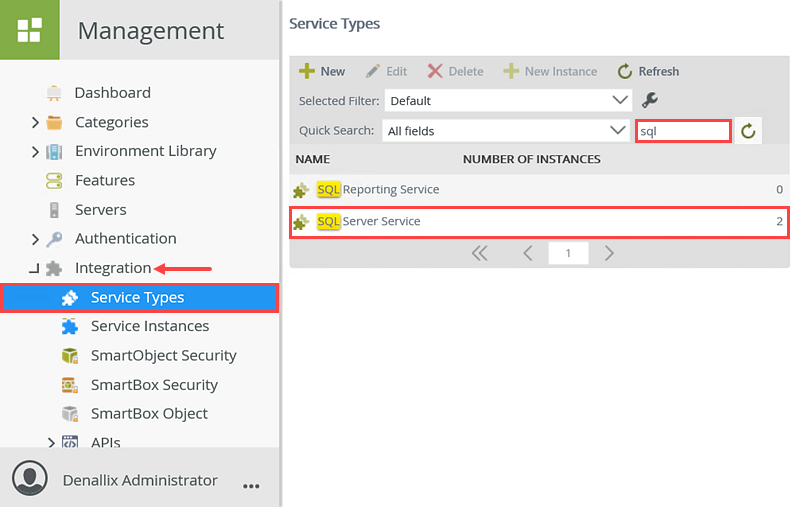Screen dimensions: 800x507
Task: Click the quick search text field containing sql
Action: click(x=683, y=131)
